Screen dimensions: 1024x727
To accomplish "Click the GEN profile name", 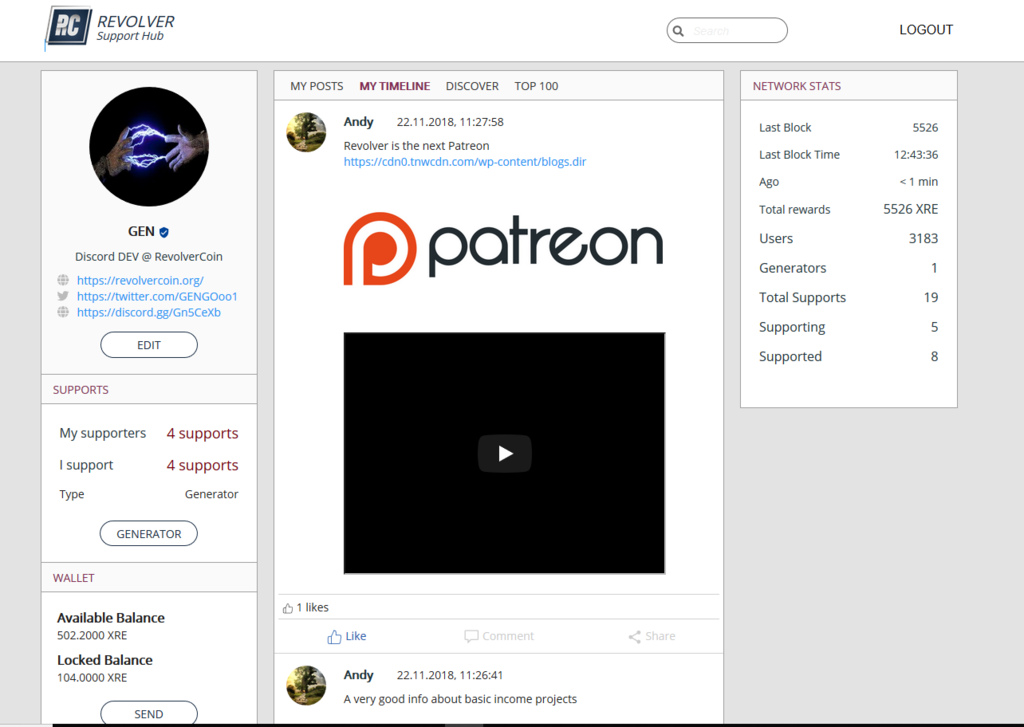I will tap(141, 232).
